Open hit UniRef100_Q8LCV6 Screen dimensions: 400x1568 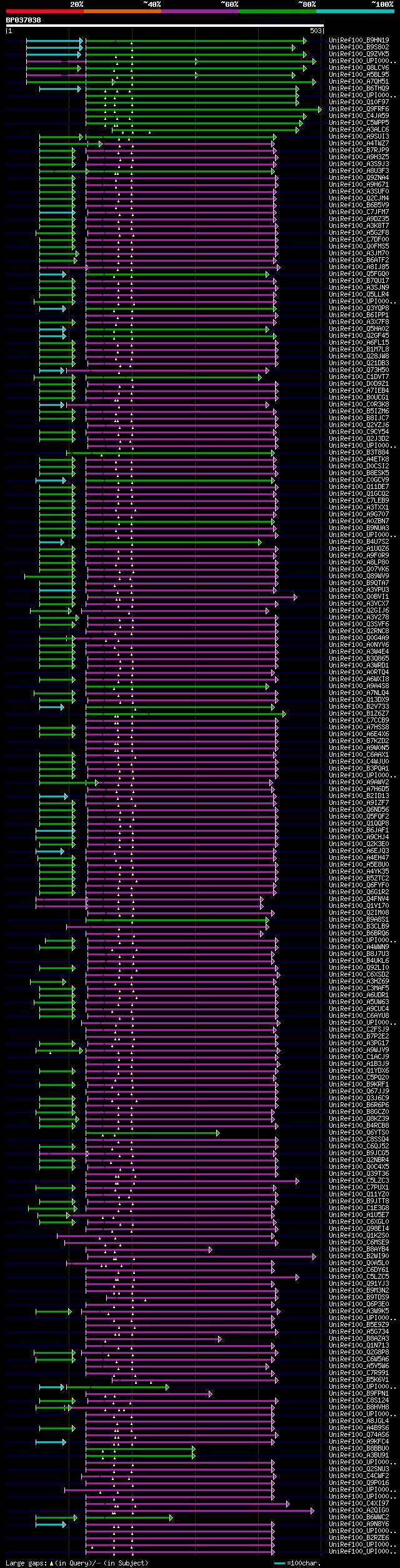coord(359,67)
